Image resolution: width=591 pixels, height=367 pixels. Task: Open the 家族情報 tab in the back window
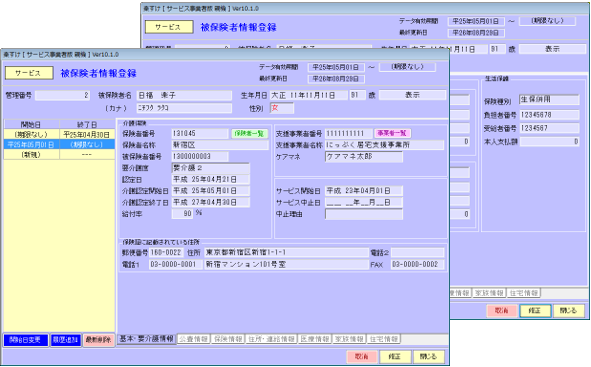489,293
